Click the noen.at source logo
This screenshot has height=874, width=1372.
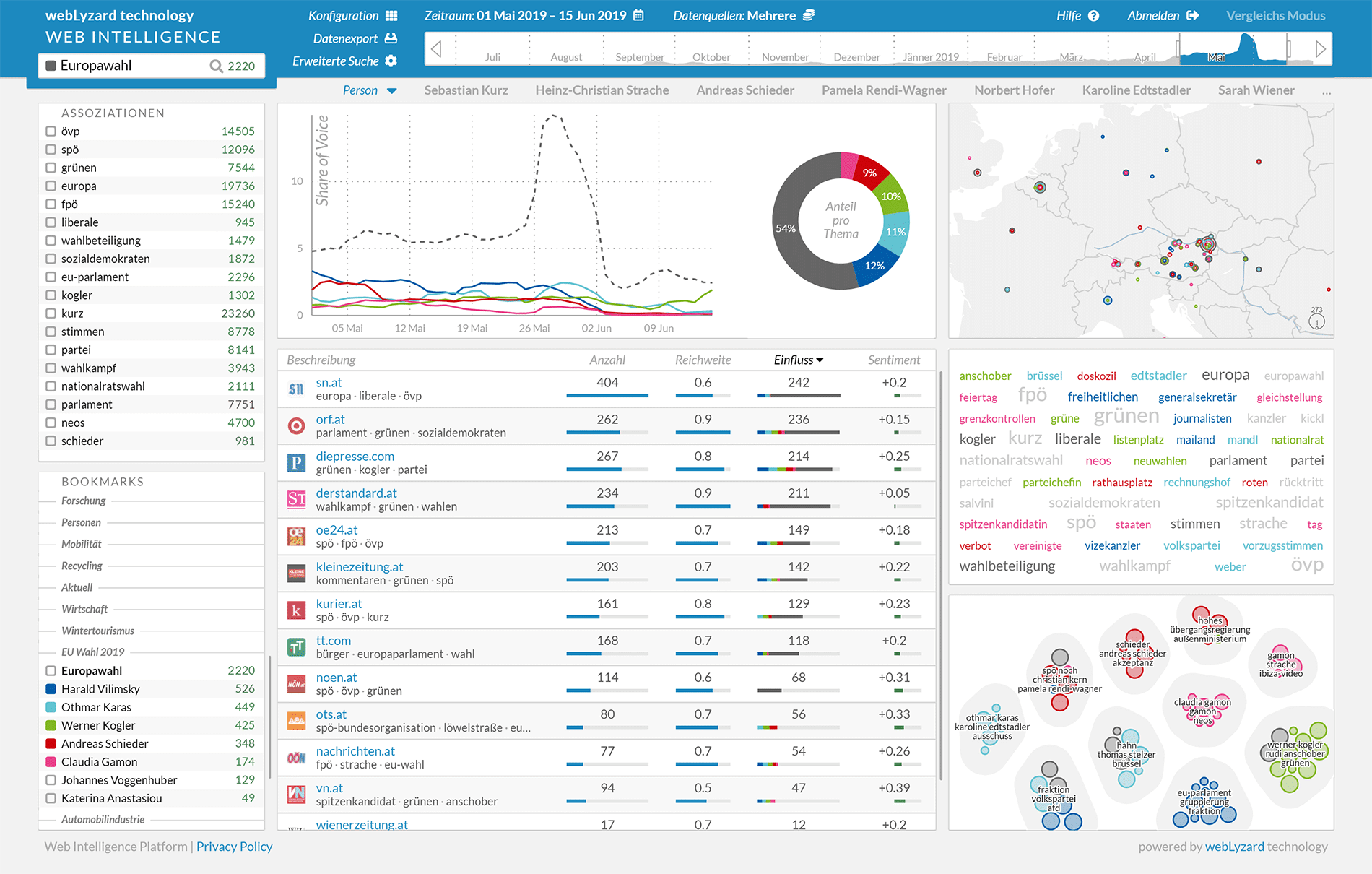(296, 684)
